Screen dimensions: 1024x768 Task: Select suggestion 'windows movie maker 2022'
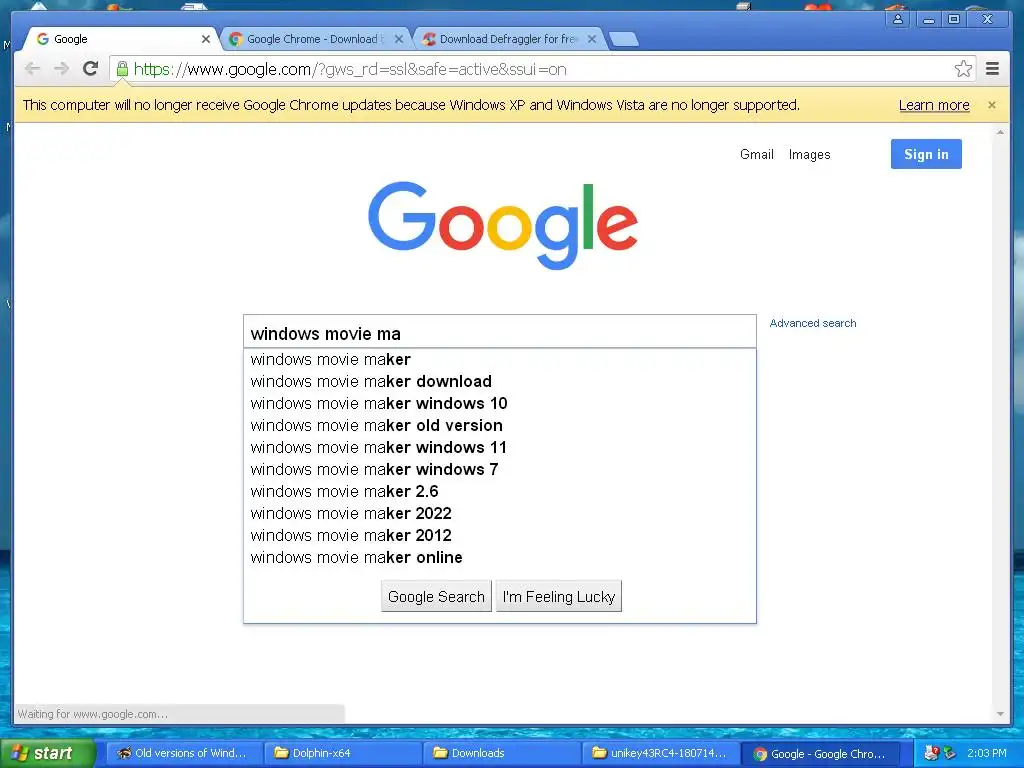[x=500, y=513]
